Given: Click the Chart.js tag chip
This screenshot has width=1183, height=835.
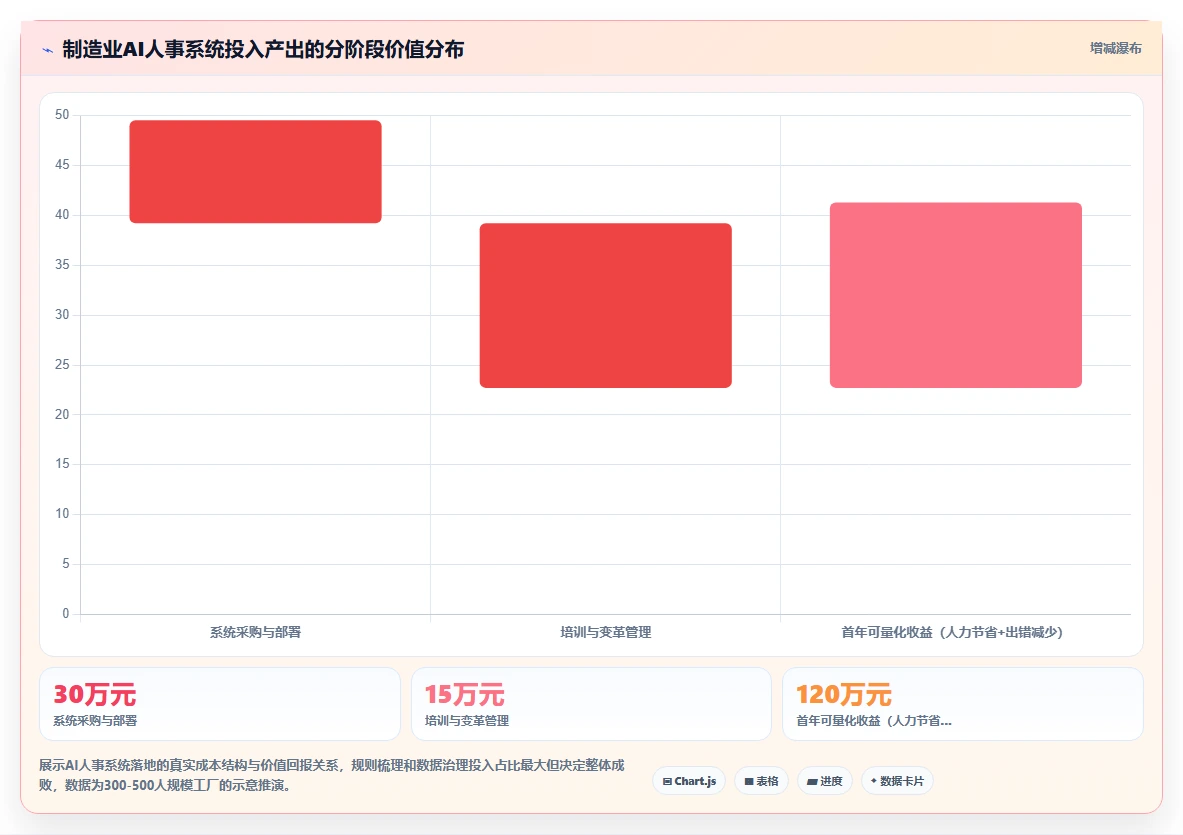Looking at the screenshot, I should tap(689, 781).
